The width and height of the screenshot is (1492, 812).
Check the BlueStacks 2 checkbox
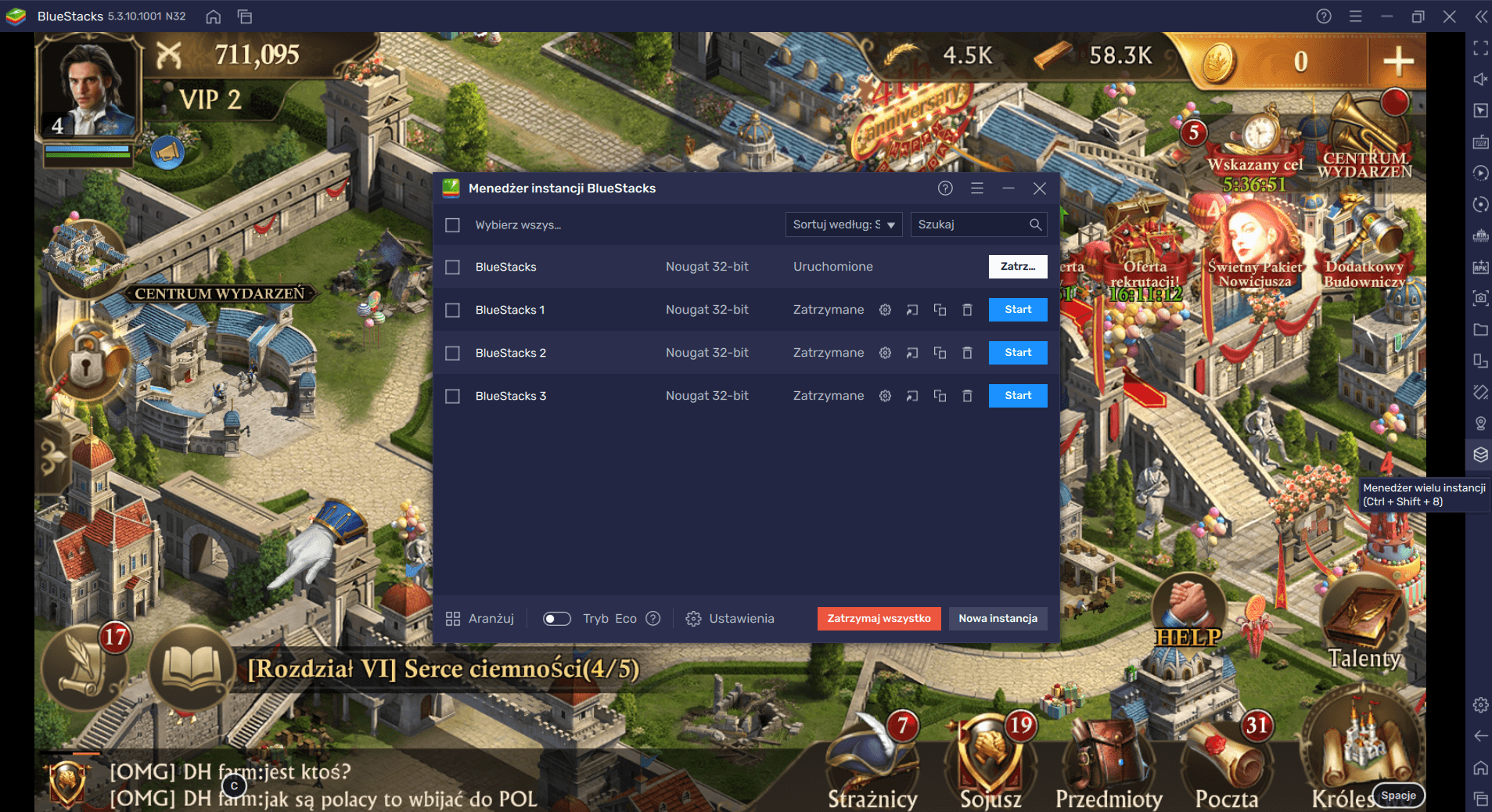click(452, 354)
